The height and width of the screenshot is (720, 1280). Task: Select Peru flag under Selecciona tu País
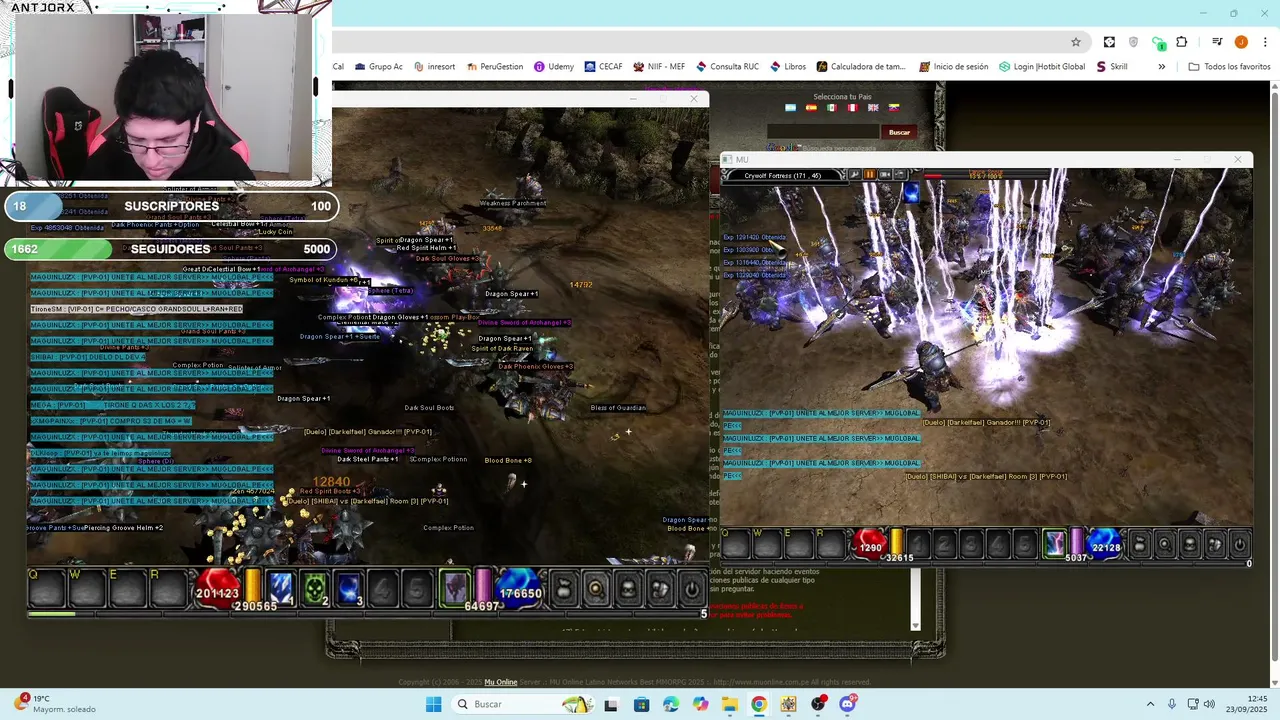pyautogui.click(x=853, y=108)
